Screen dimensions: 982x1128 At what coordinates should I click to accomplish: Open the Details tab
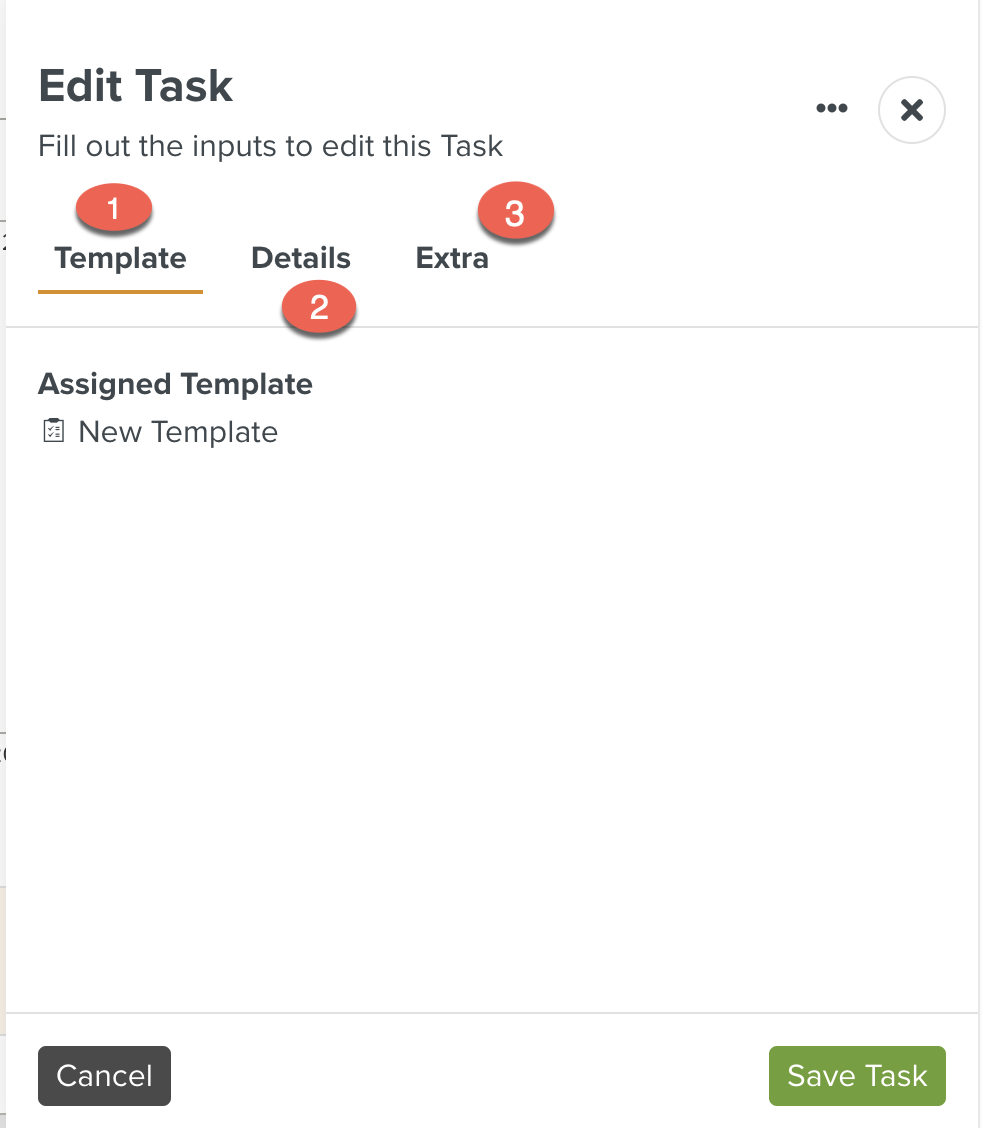301,259
